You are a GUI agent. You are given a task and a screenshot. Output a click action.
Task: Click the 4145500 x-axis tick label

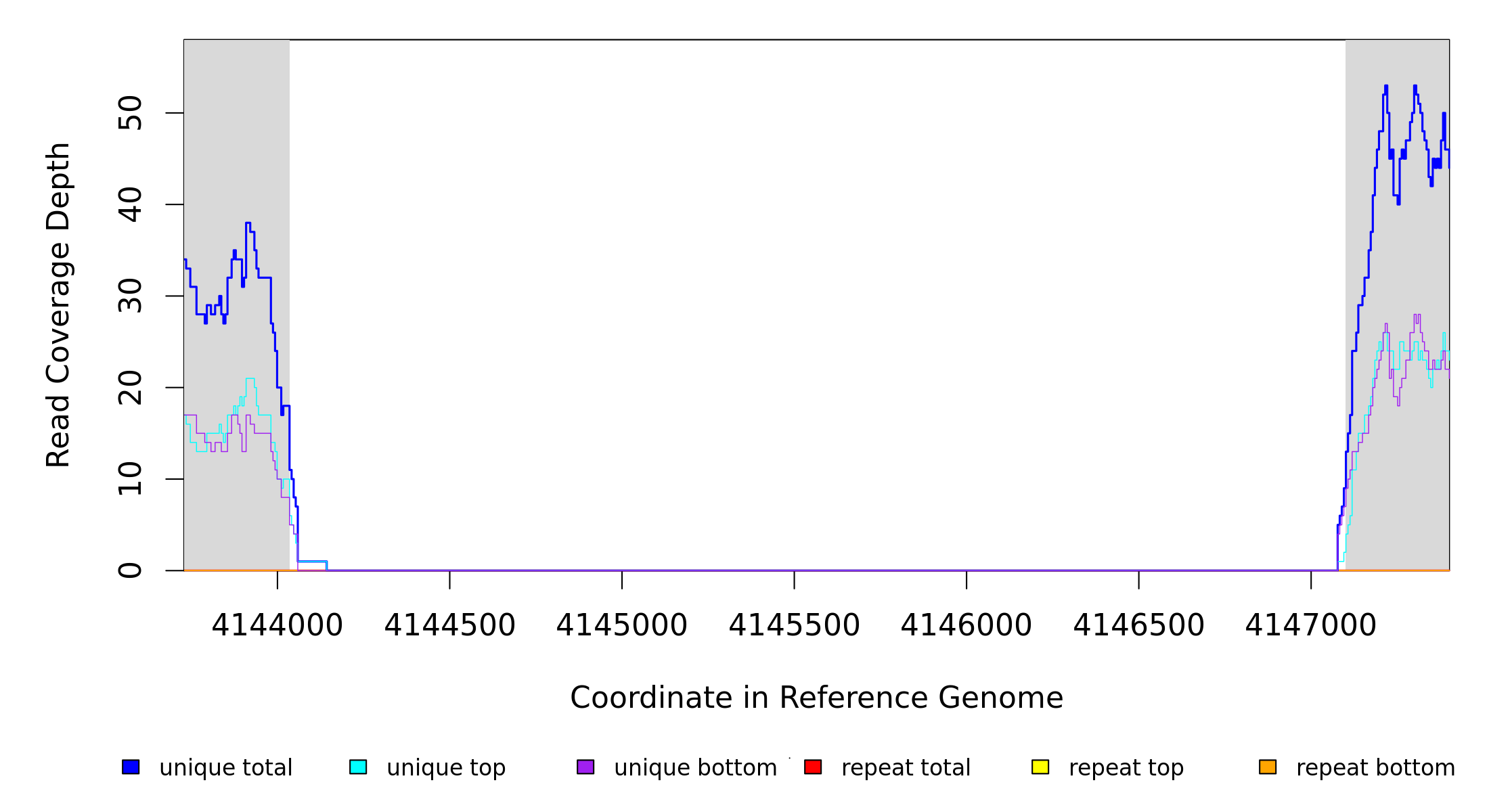pyautogui.click(x=794, y=625)
